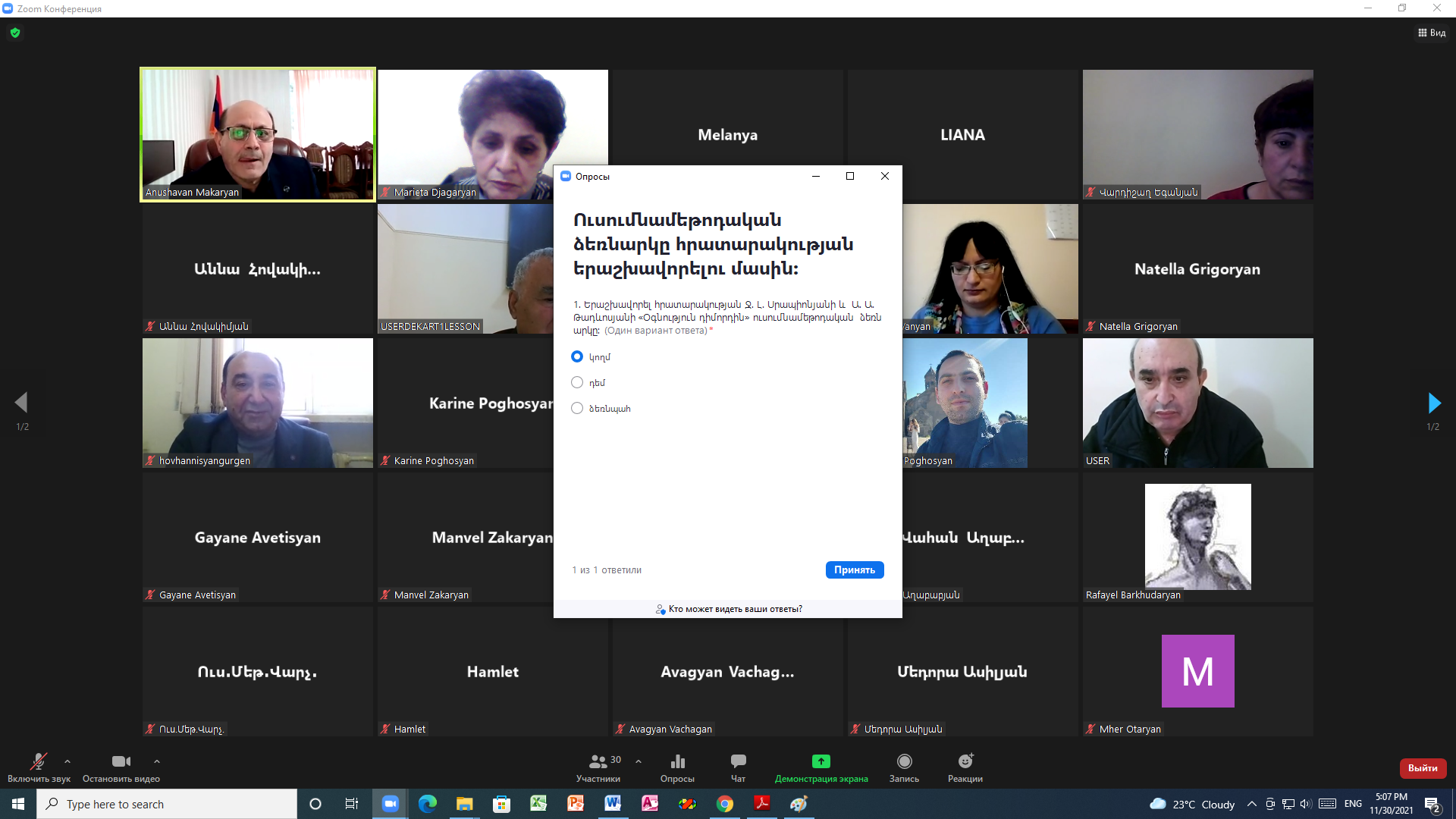
Task: Maximize the Опросы poll window
Action: point(850,176)
